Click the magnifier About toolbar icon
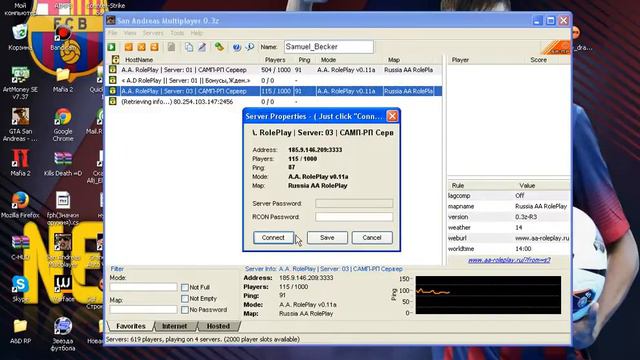The image size is (640, 360). click(x=249, y=47)
